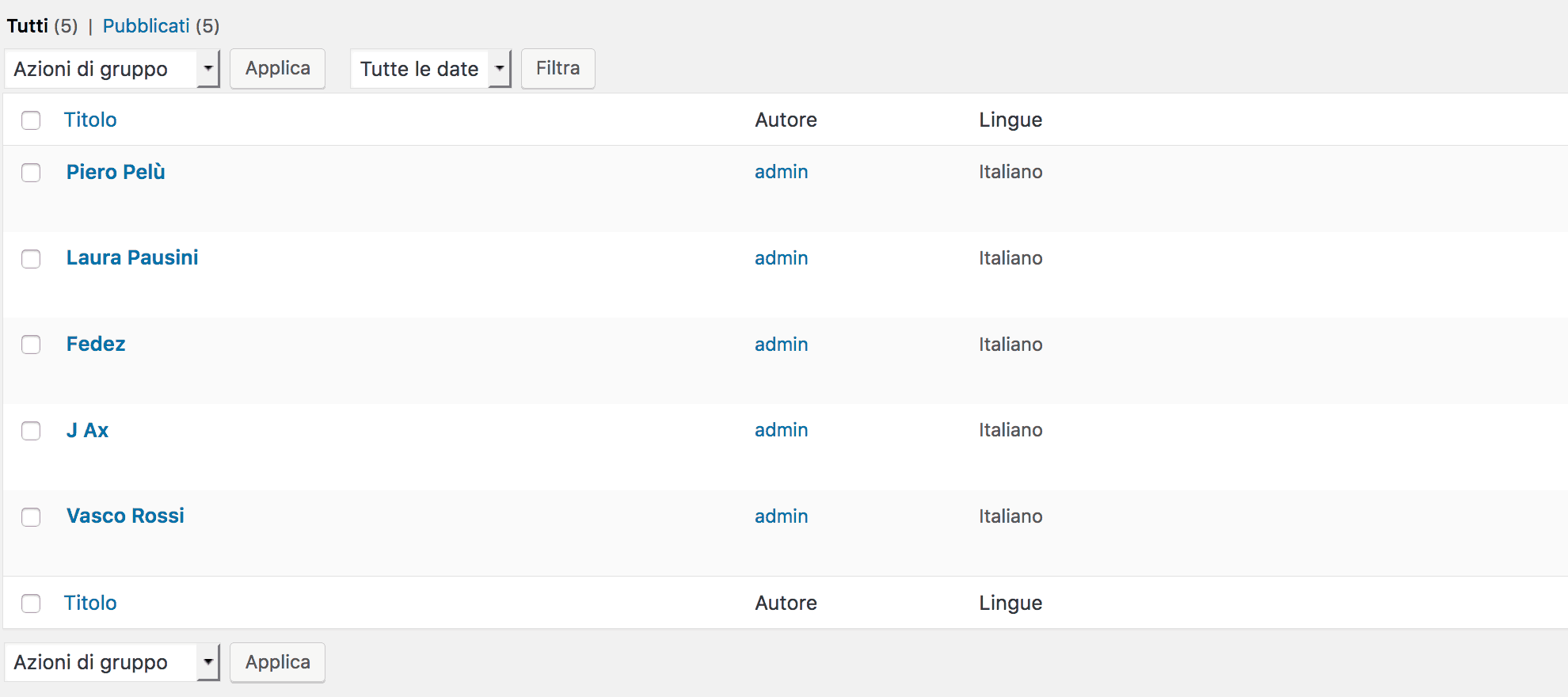Tick the checkbox for Fedez
This screenshot has width=1568, height=697.
click(31, 345)
